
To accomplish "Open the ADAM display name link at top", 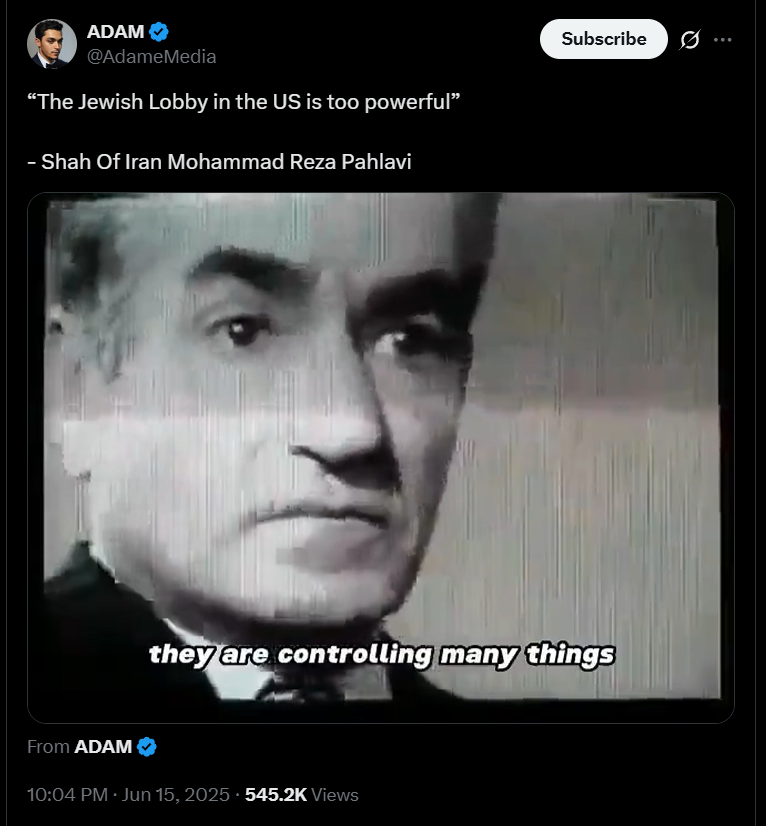I will click(115, 32).
